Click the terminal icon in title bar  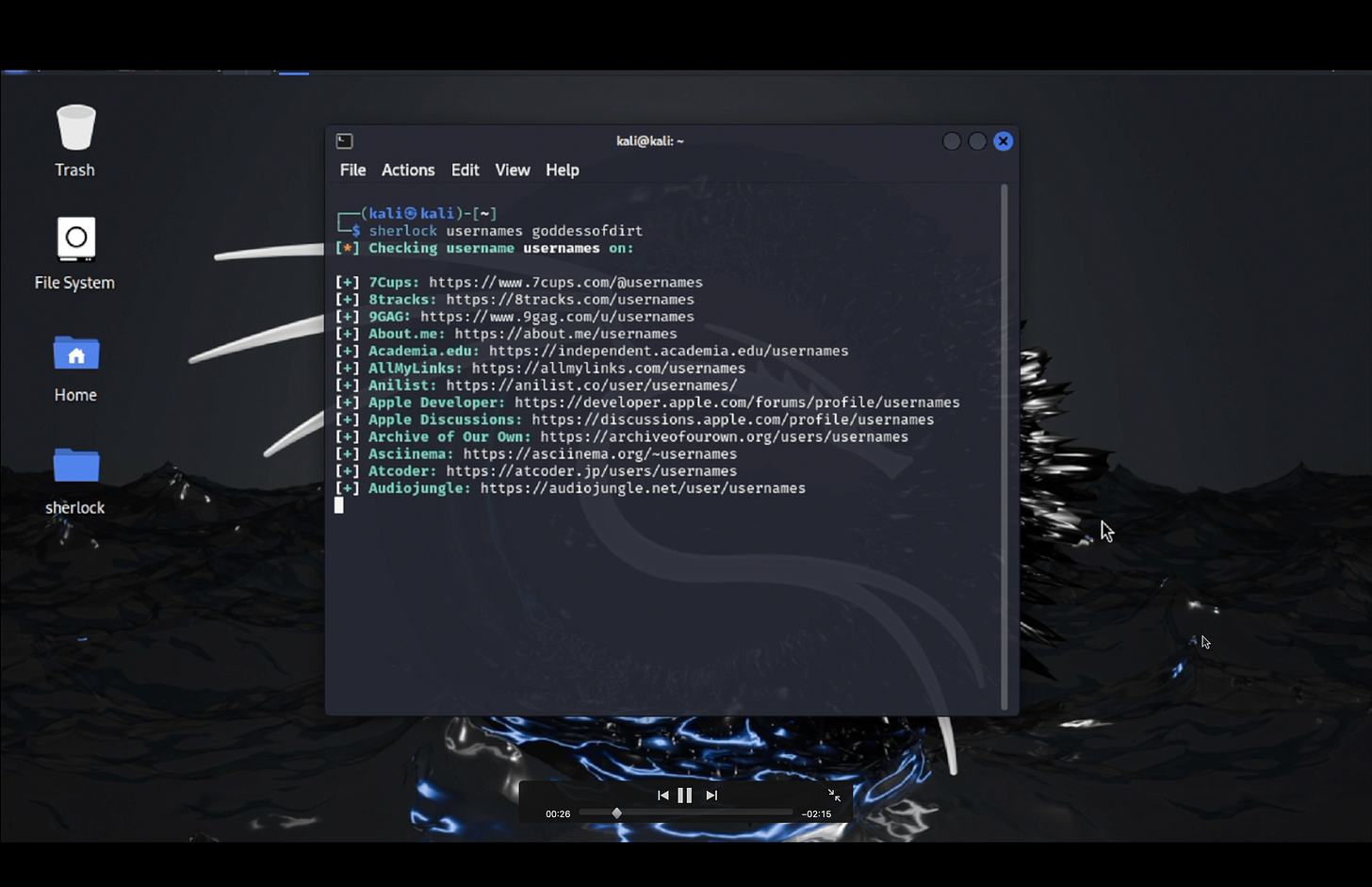(345, 141)
